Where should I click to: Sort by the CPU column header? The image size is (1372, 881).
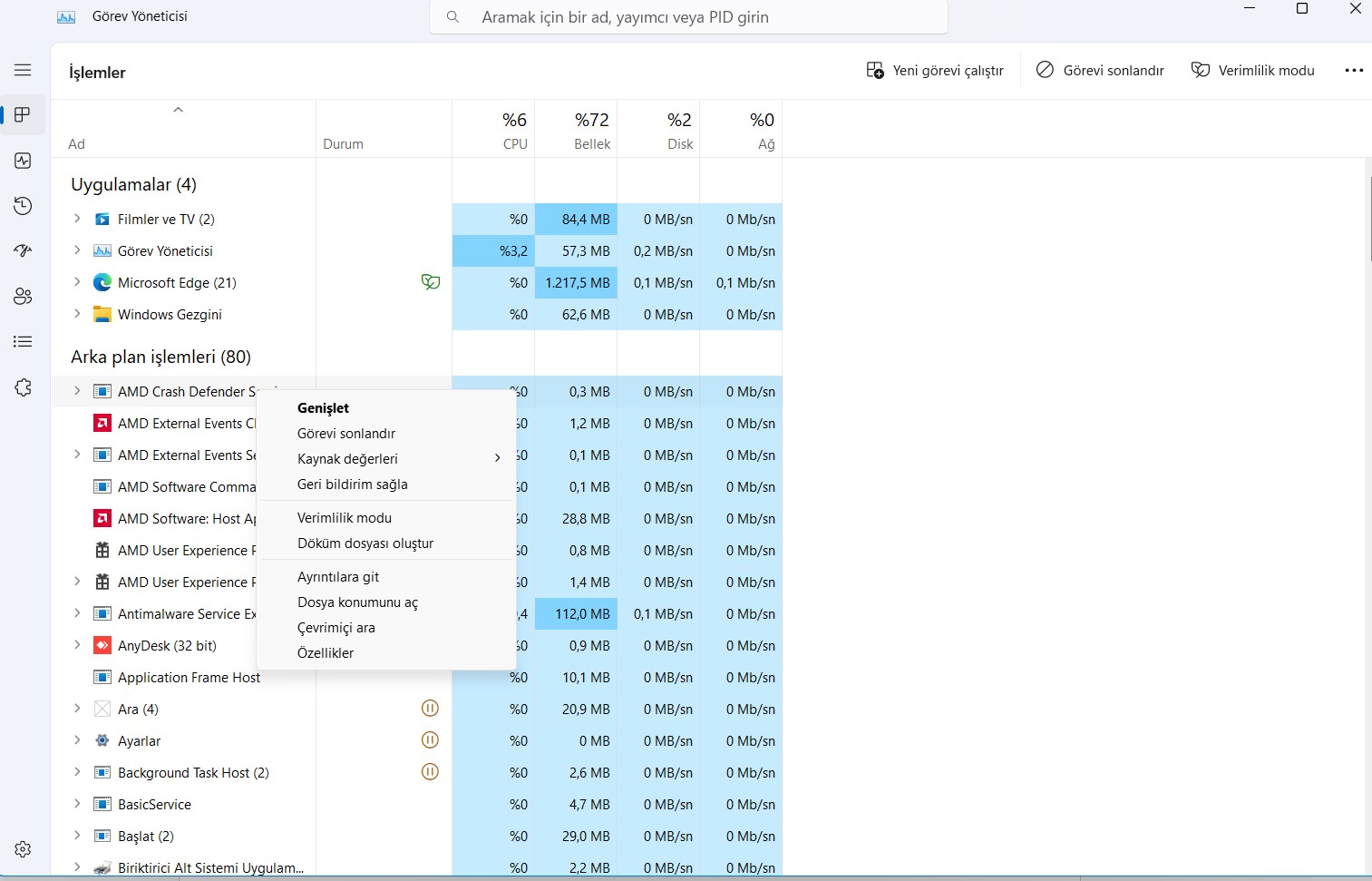pos(493,129)
